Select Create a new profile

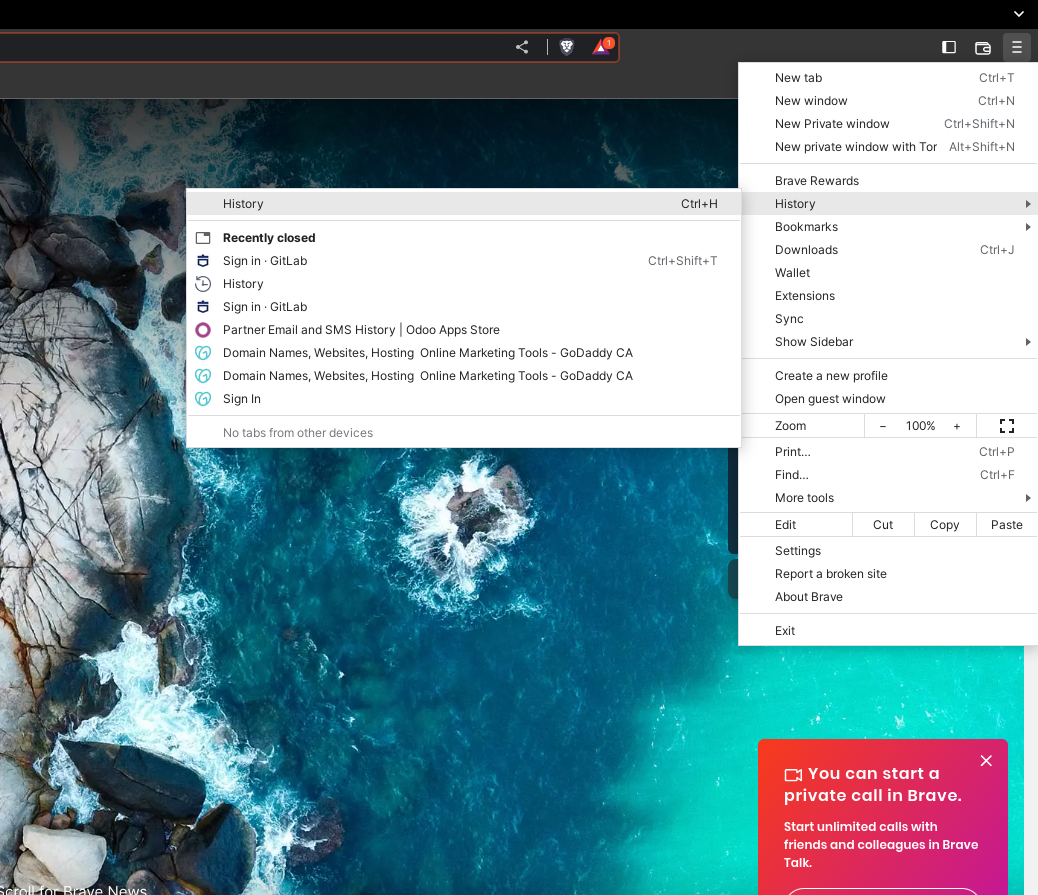click(x=888, y=376)
